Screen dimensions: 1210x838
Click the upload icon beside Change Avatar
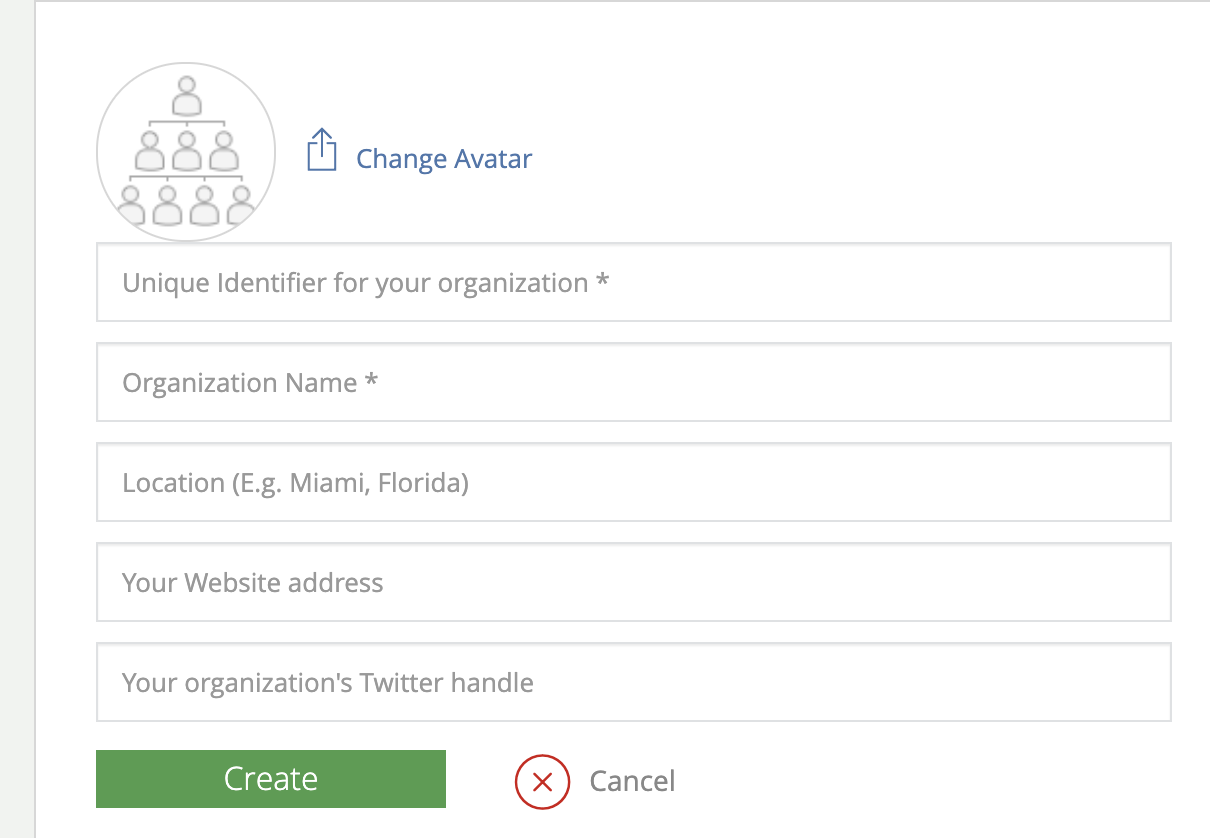(x=321, y=150)
